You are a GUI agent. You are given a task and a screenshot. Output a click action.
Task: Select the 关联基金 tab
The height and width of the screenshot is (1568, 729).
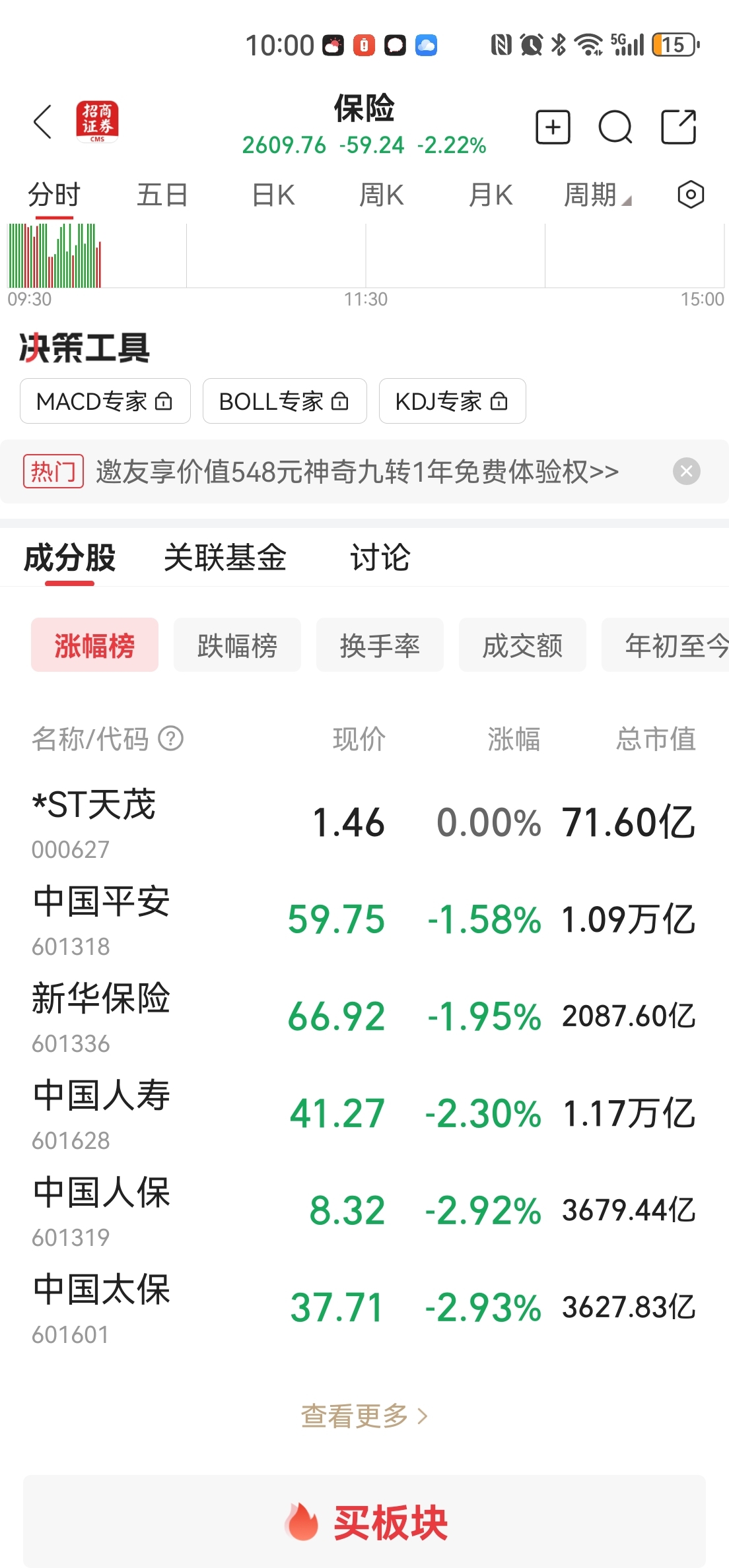tap(225, 558)
